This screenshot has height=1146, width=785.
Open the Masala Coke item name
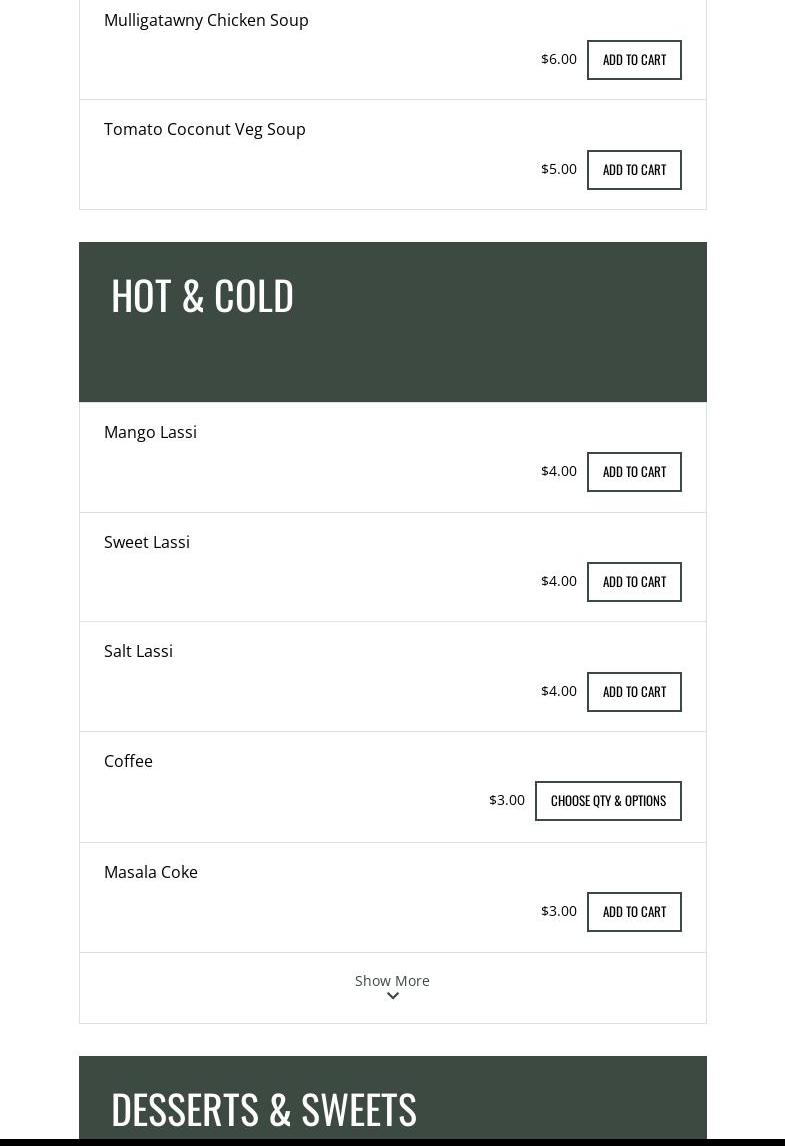coord(151,872)
